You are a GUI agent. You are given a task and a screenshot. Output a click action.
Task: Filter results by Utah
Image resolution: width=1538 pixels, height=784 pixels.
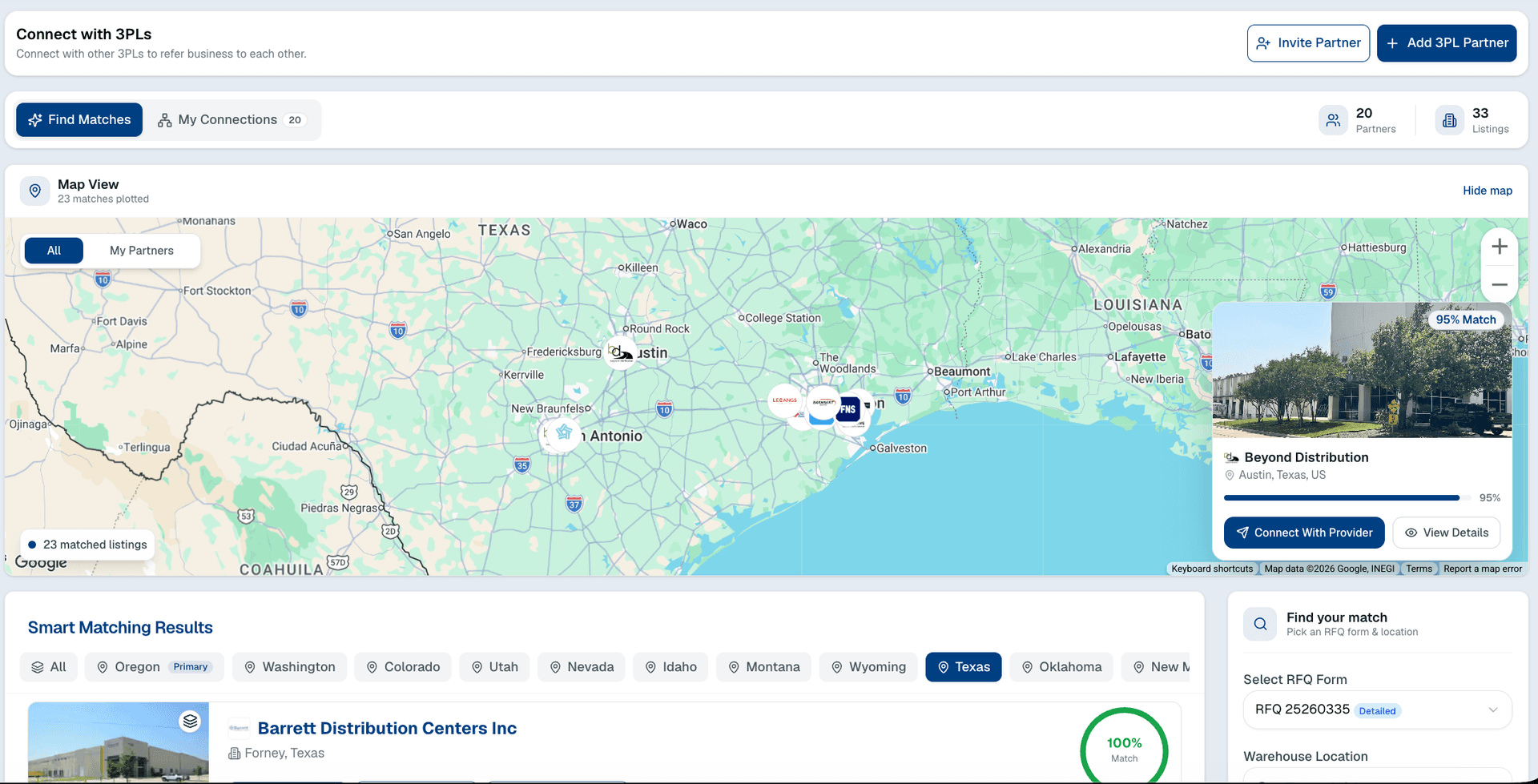pyautogui.click(x=494, y=667)
